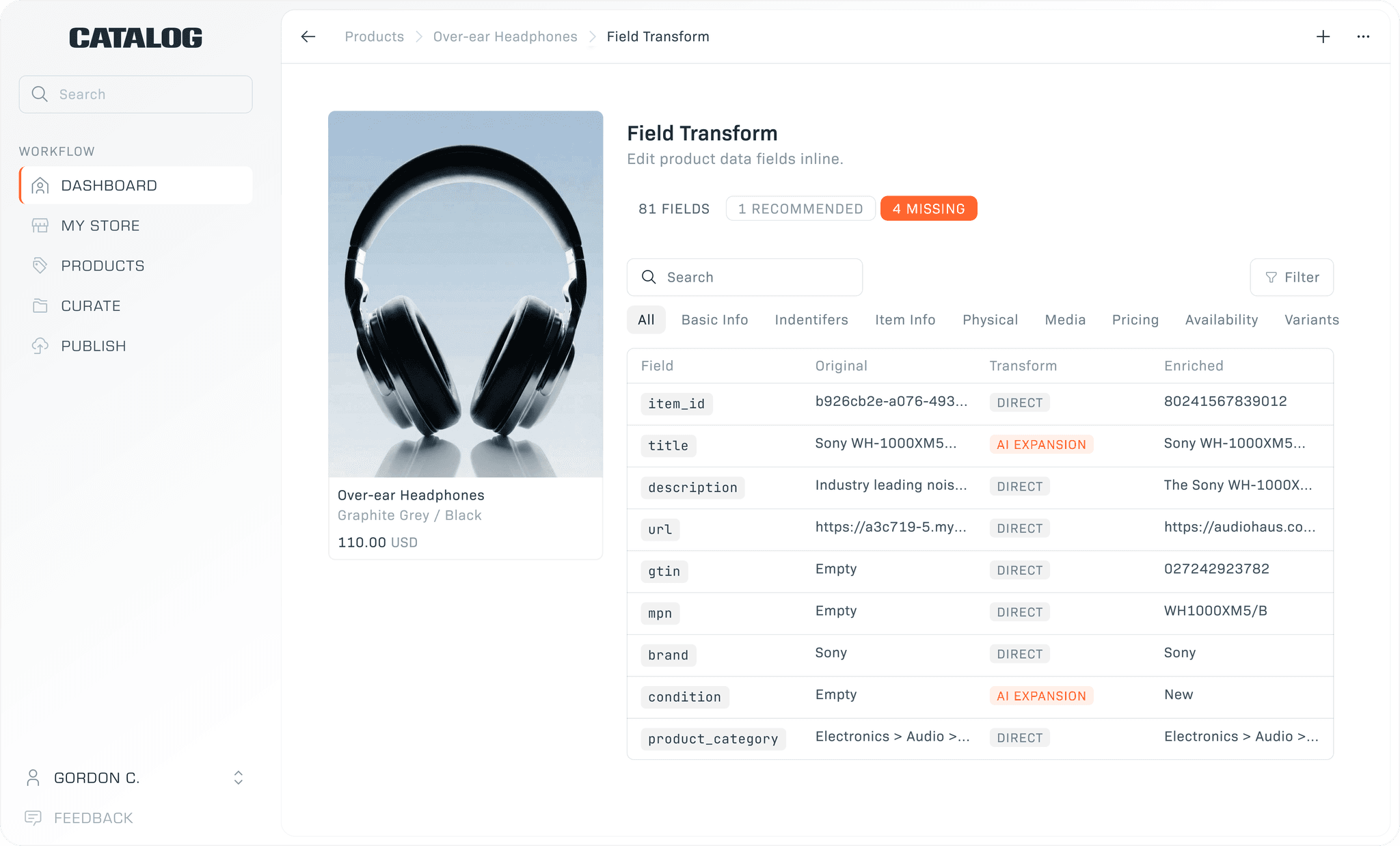Open the three-dots more options menu
Screen dimensions: 1400x846
(1363, 37)
